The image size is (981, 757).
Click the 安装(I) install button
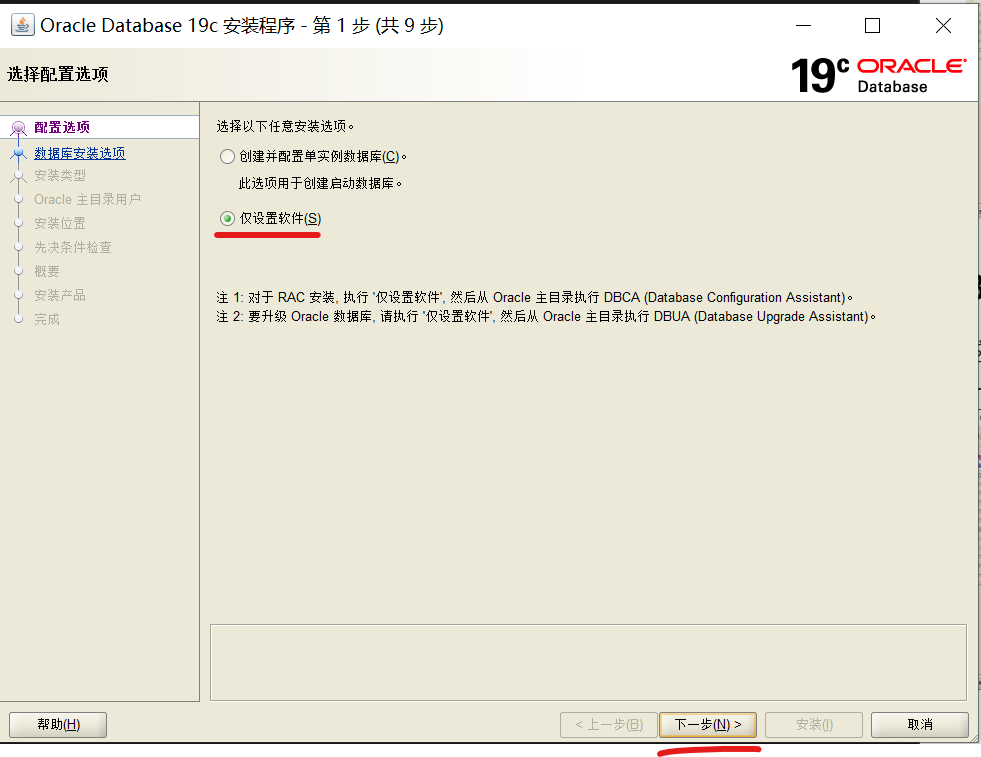814,724
